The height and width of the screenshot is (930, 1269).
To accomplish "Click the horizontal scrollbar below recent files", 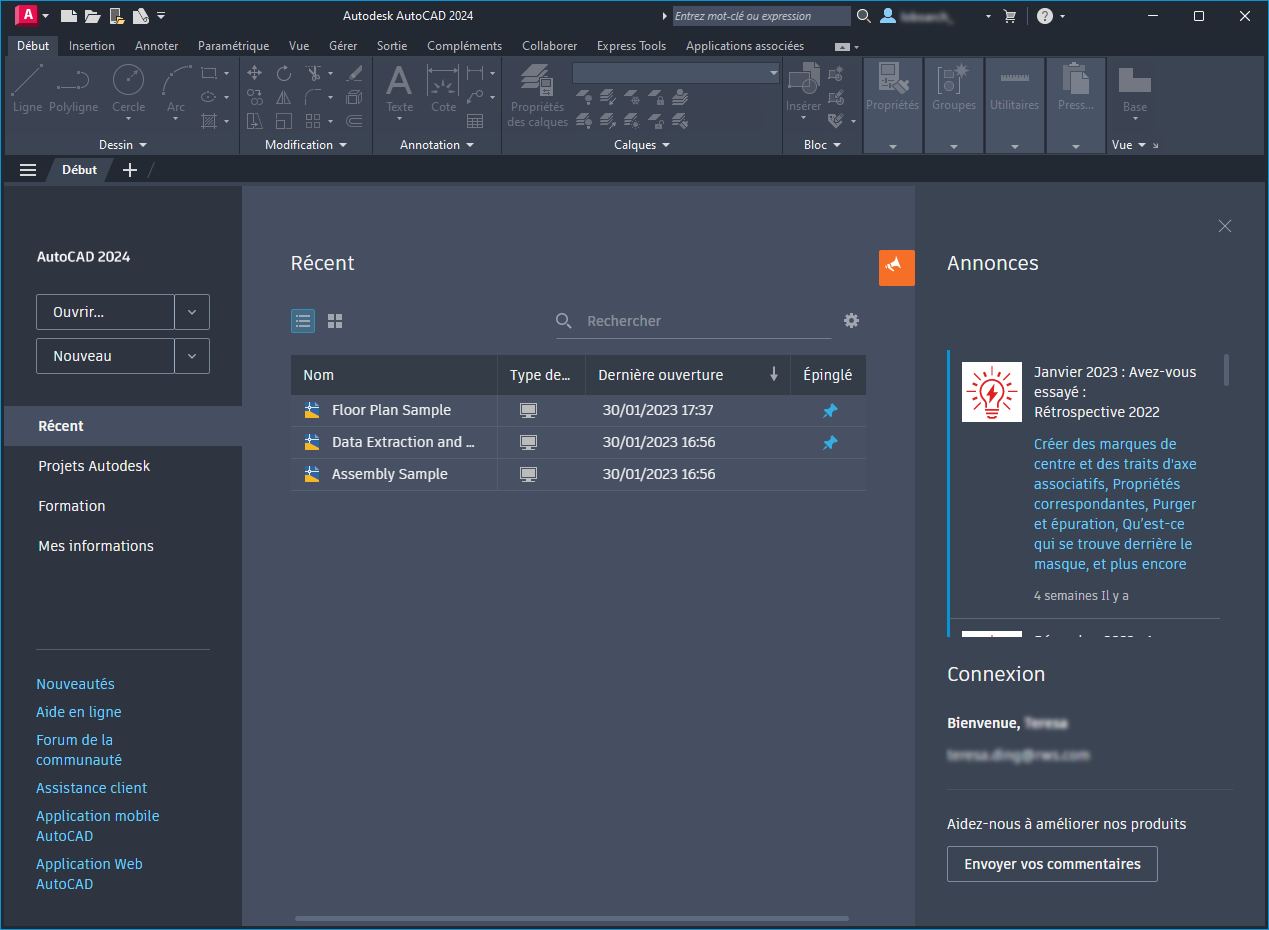I will click(572, 918).
